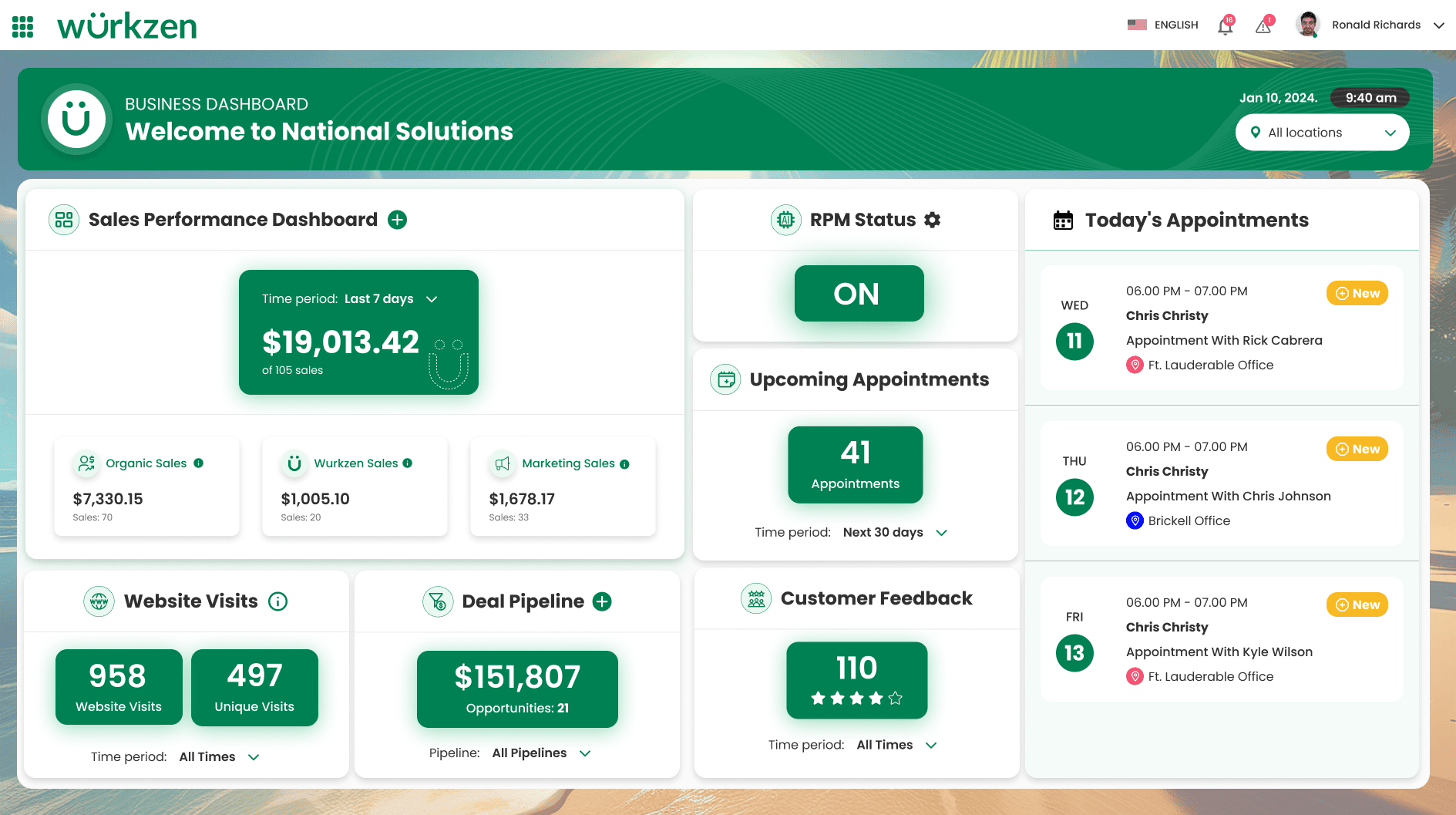Image resolution: width=1456 pixels, height=815 pixels.
Task: Open RPM Status settings gear
Action: (x=932, y=220)
